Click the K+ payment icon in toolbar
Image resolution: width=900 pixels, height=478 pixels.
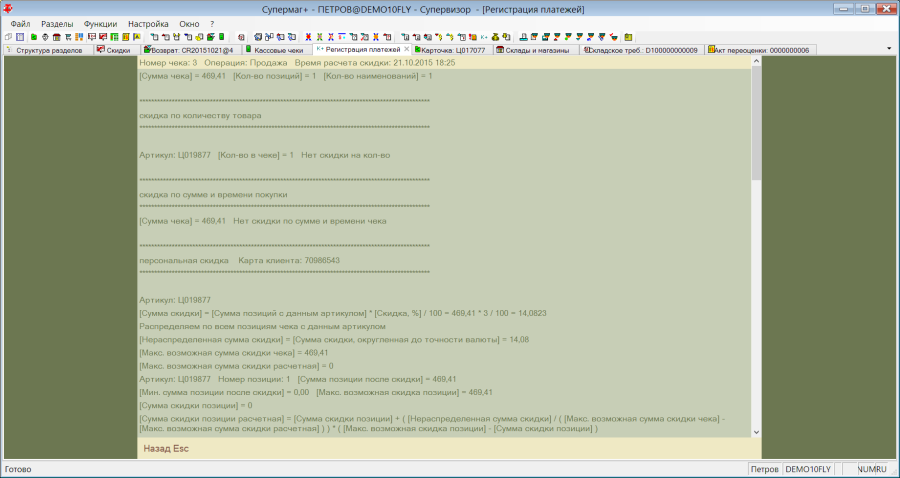484,37
